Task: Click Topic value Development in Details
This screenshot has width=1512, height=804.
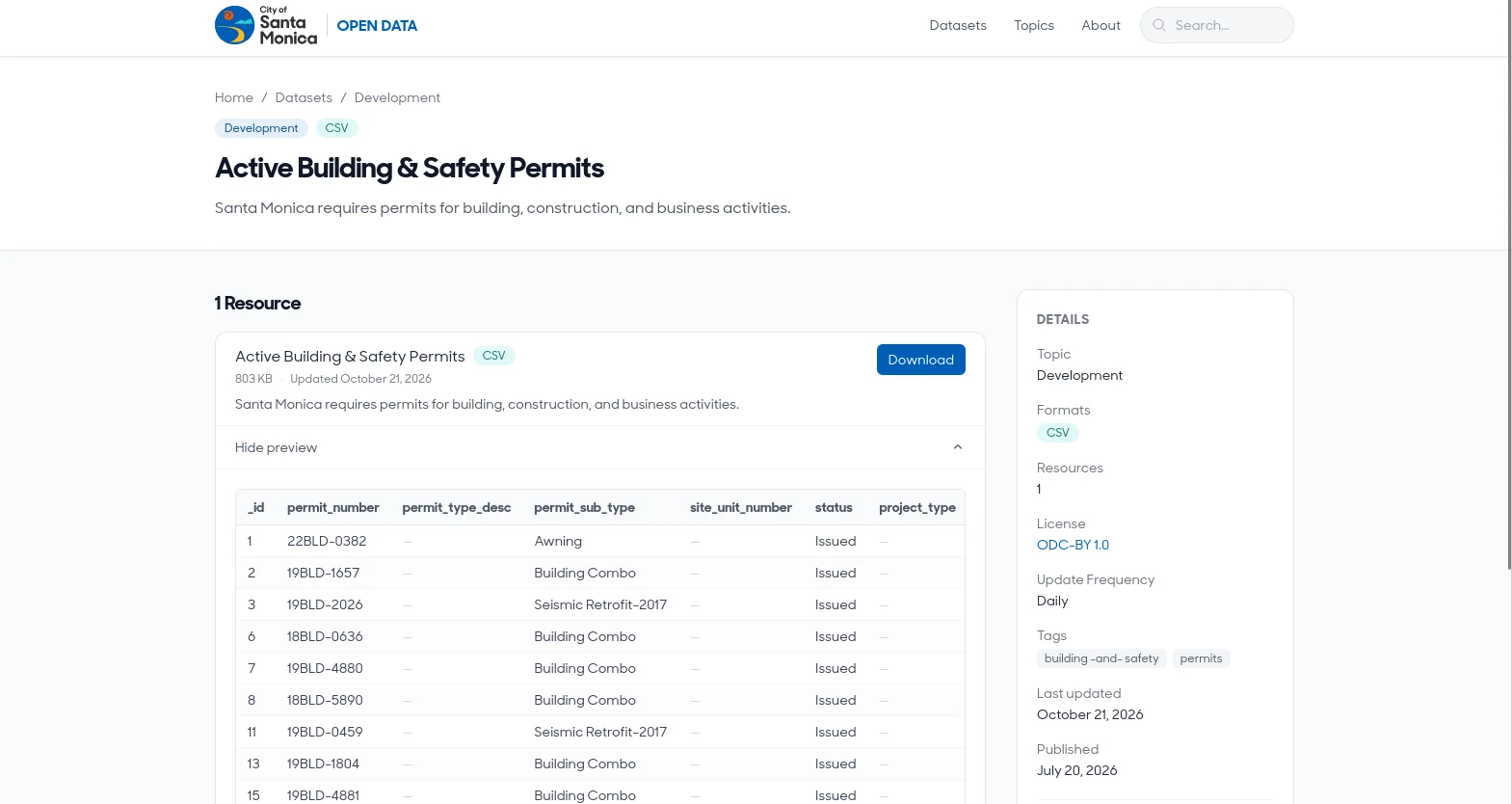Action: point(1079,375)
